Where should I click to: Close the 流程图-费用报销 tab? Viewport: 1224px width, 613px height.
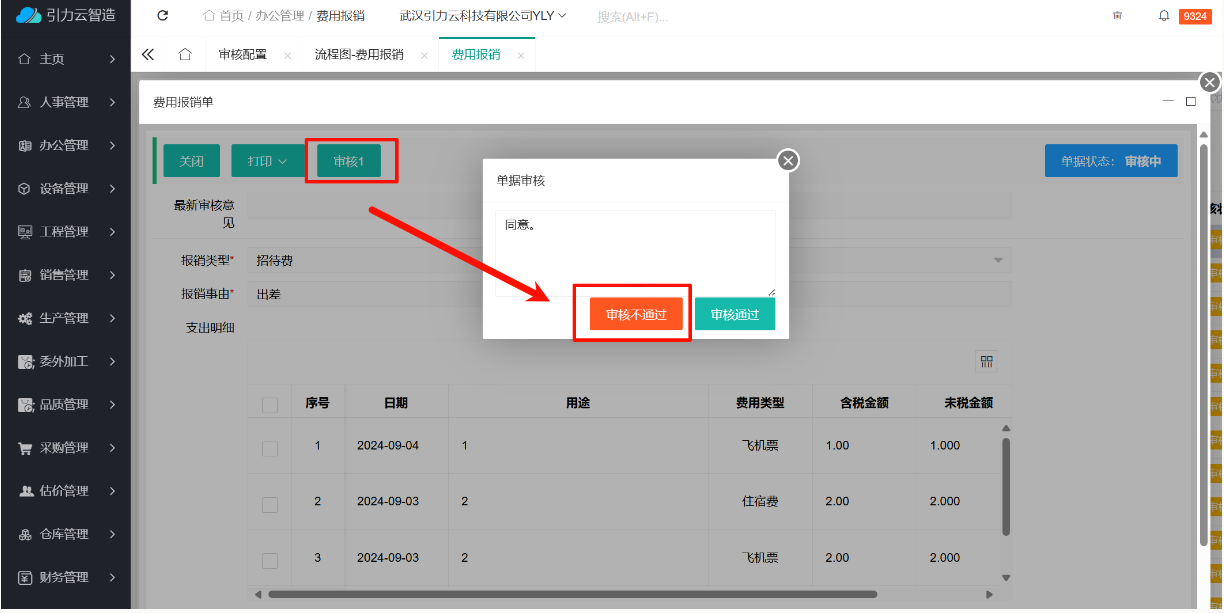coord(424,56)
